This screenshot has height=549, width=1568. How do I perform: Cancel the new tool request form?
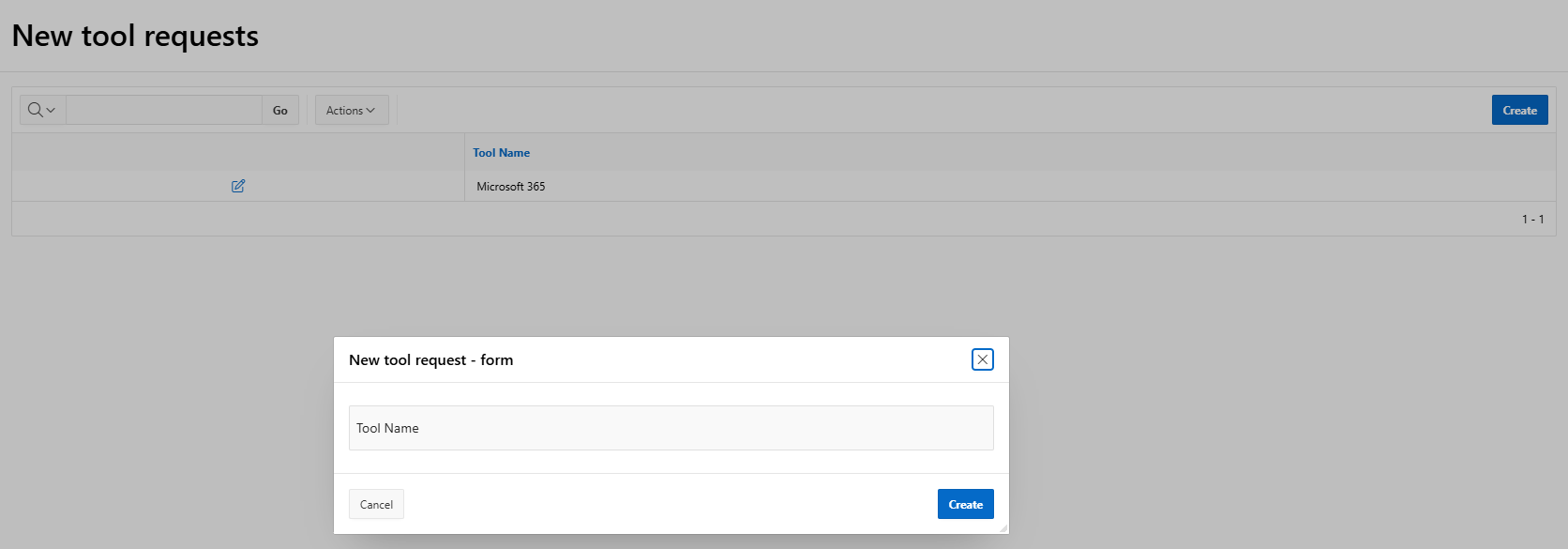click(x=376, y=504)
